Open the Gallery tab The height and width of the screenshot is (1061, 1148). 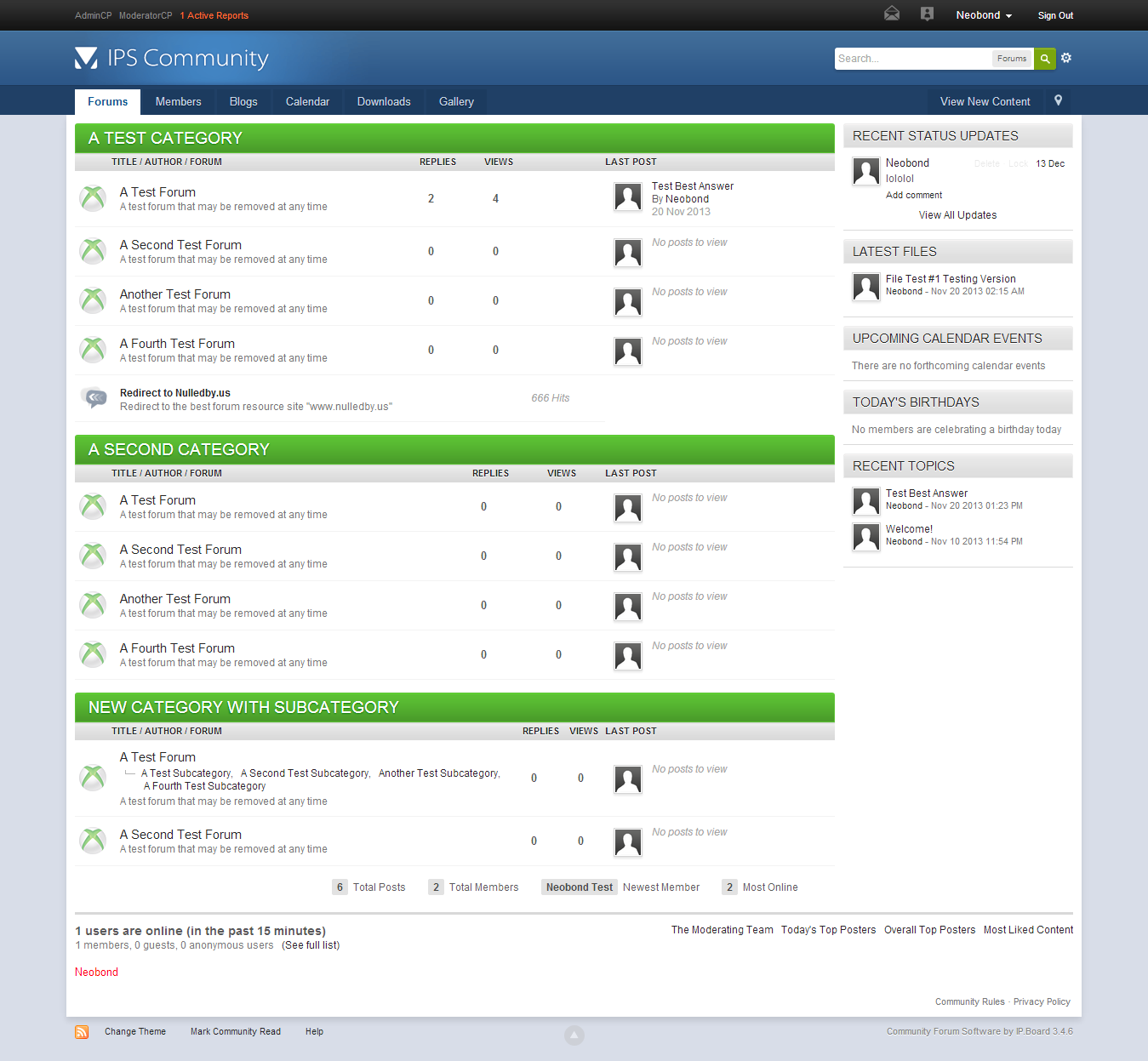click(x=456, y=101)
